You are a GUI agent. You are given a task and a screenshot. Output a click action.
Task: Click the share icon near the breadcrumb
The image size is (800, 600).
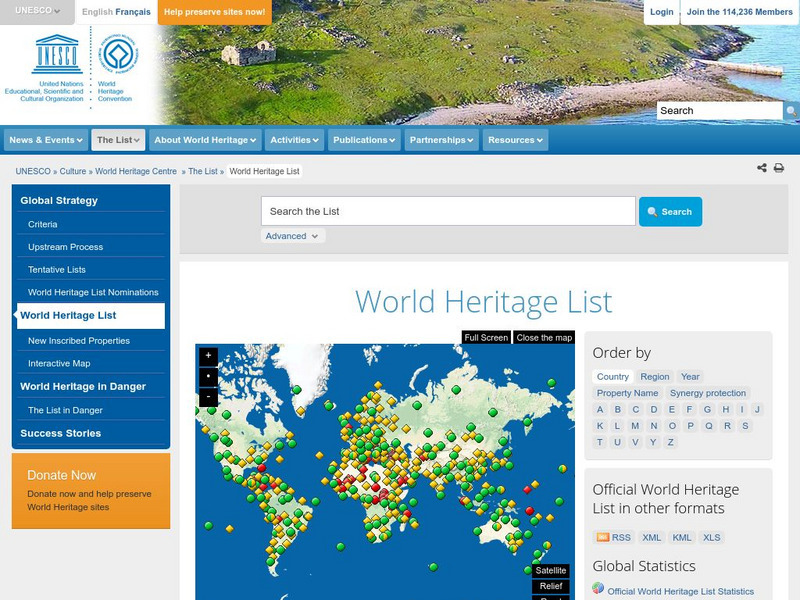762,168
